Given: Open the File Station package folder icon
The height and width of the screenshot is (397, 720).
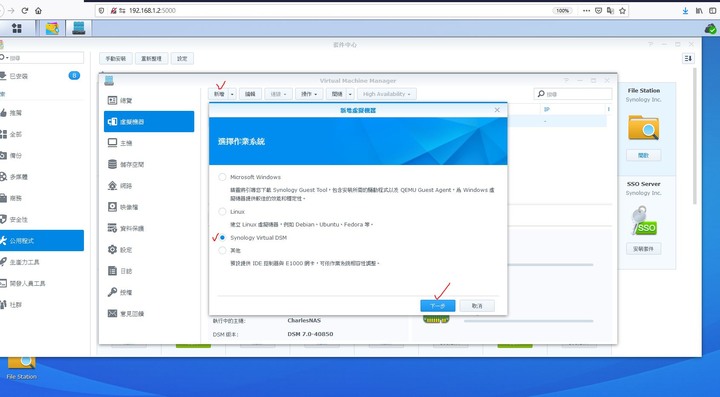Looking at the screenshot, I should pos(643,127).
